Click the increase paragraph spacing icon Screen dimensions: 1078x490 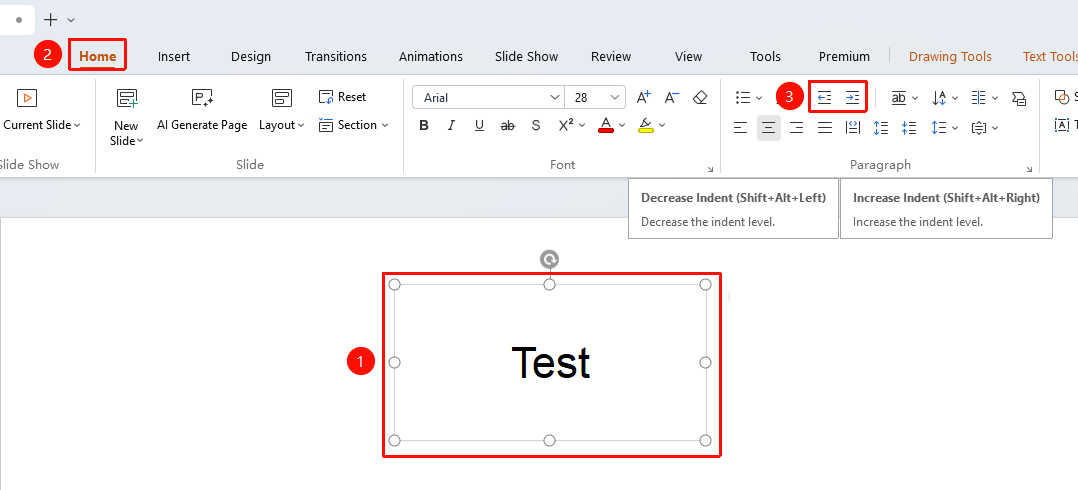click(x=881, y=127)
